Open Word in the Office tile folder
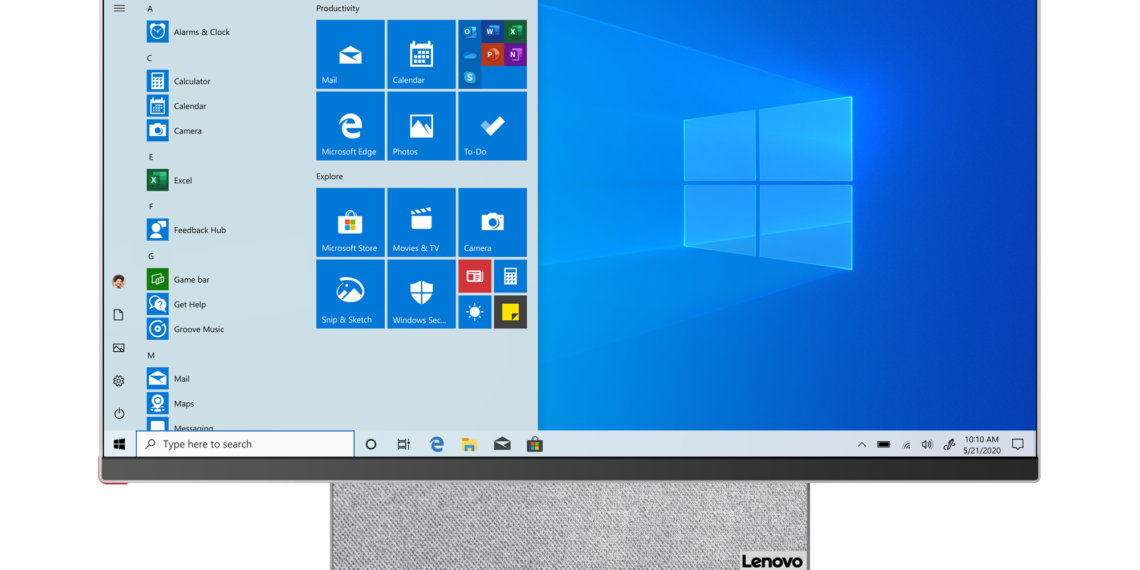 point(492,31)
